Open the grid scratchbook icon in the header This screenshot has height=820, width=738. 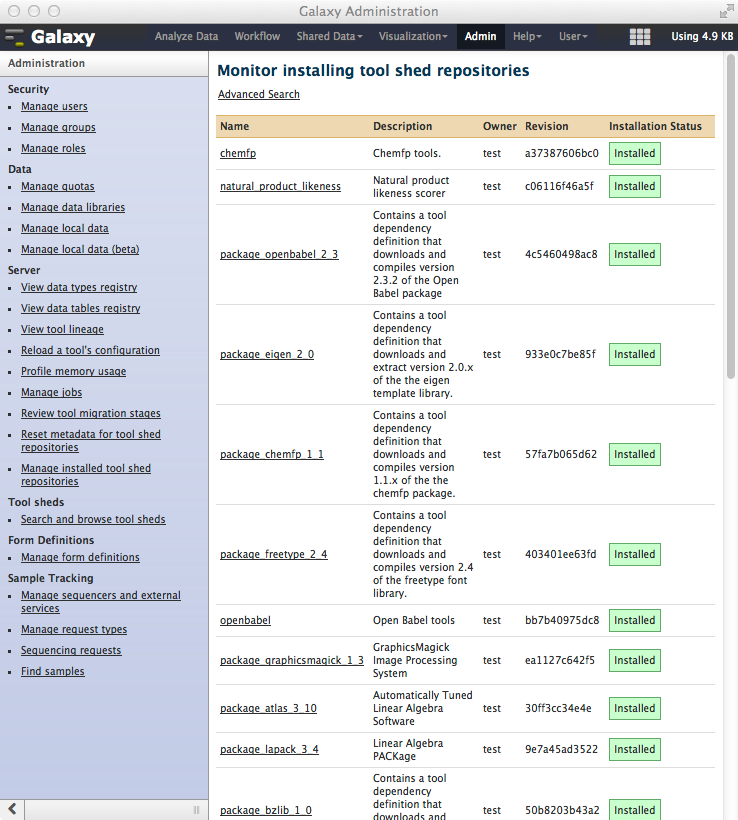[640, 37]
